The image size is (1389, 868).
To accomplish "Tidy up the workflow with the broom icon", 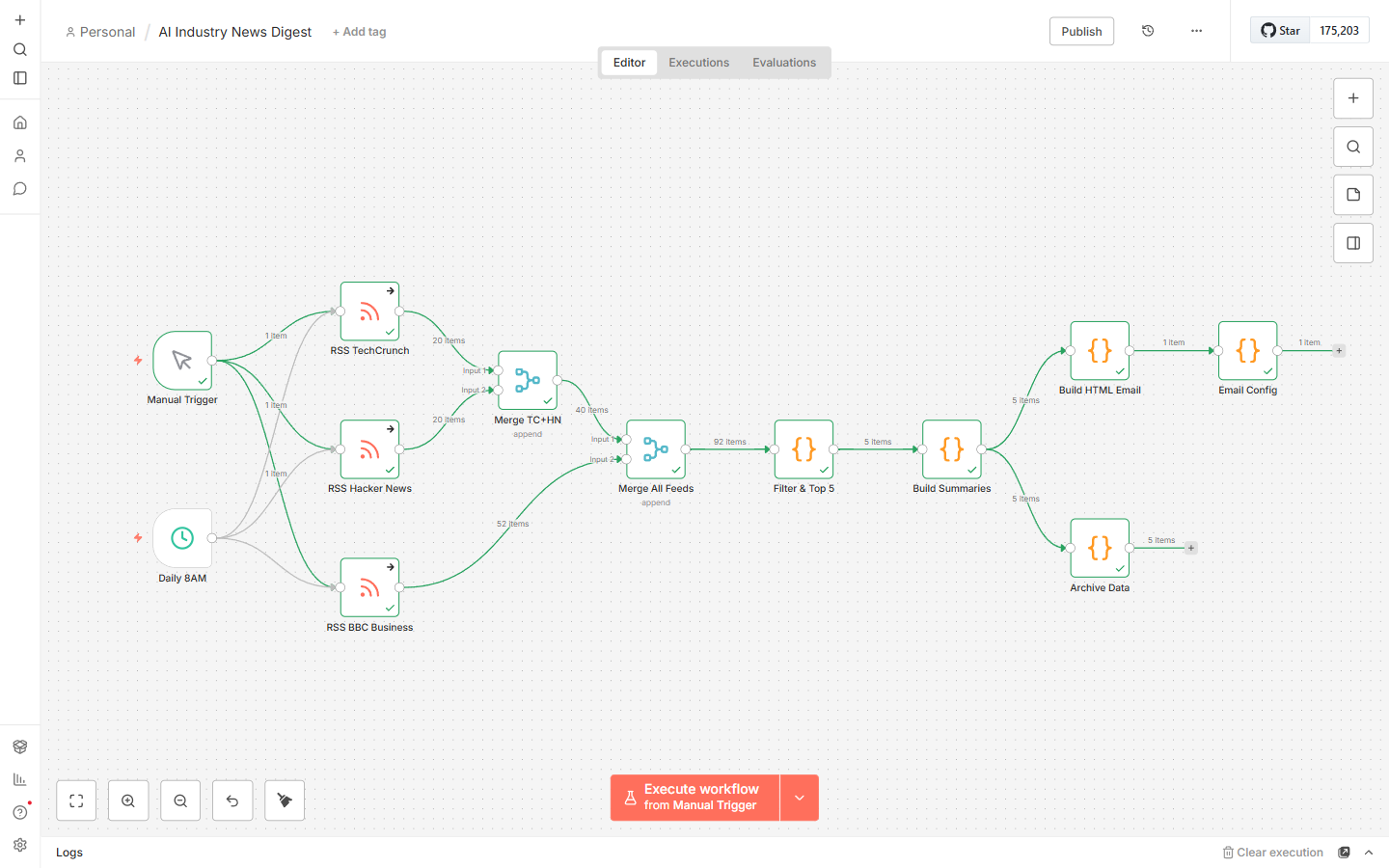I will click(x=284, y=800).
